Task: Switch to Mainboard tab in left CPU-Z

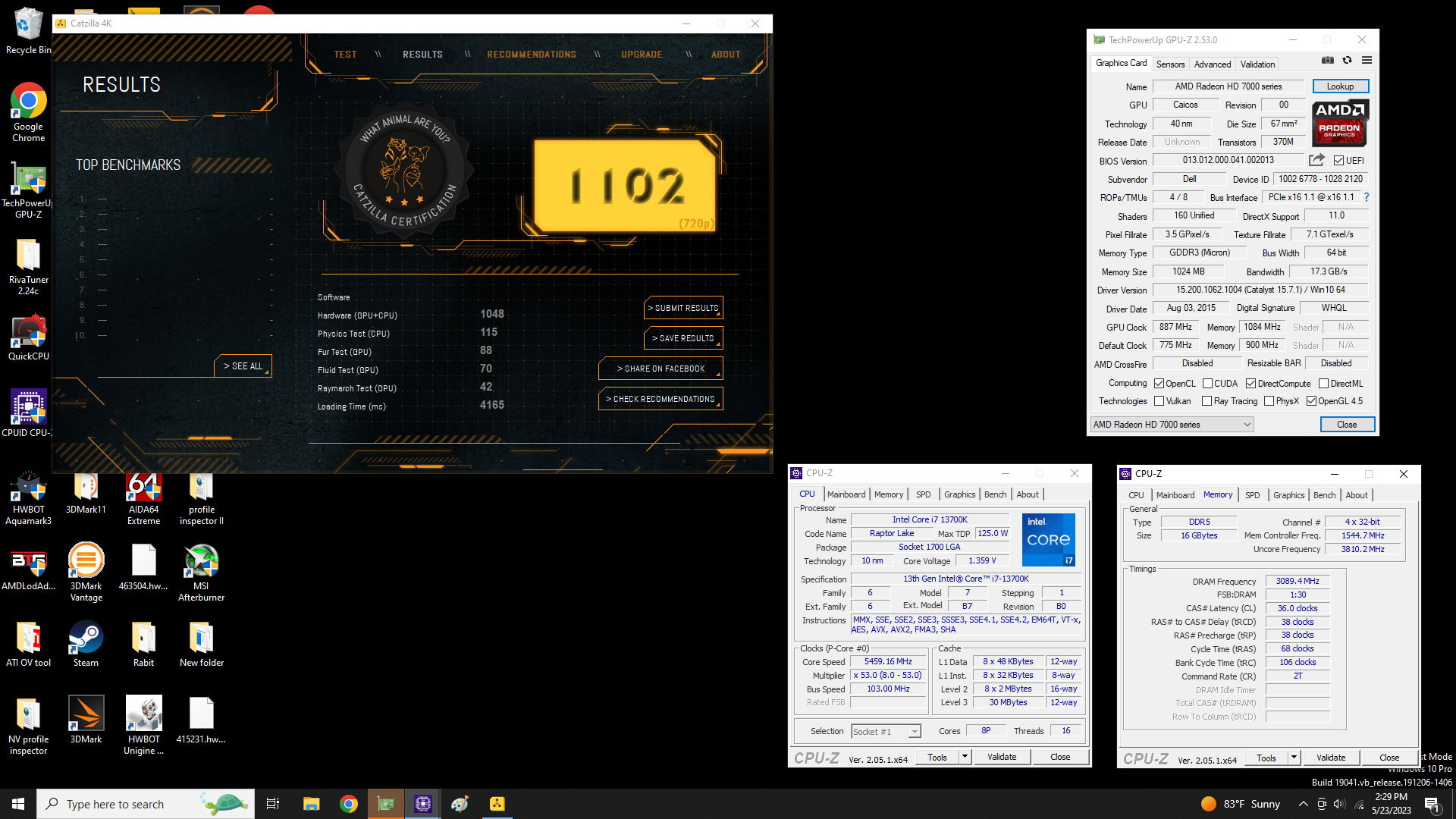Action: coord(846,494)
